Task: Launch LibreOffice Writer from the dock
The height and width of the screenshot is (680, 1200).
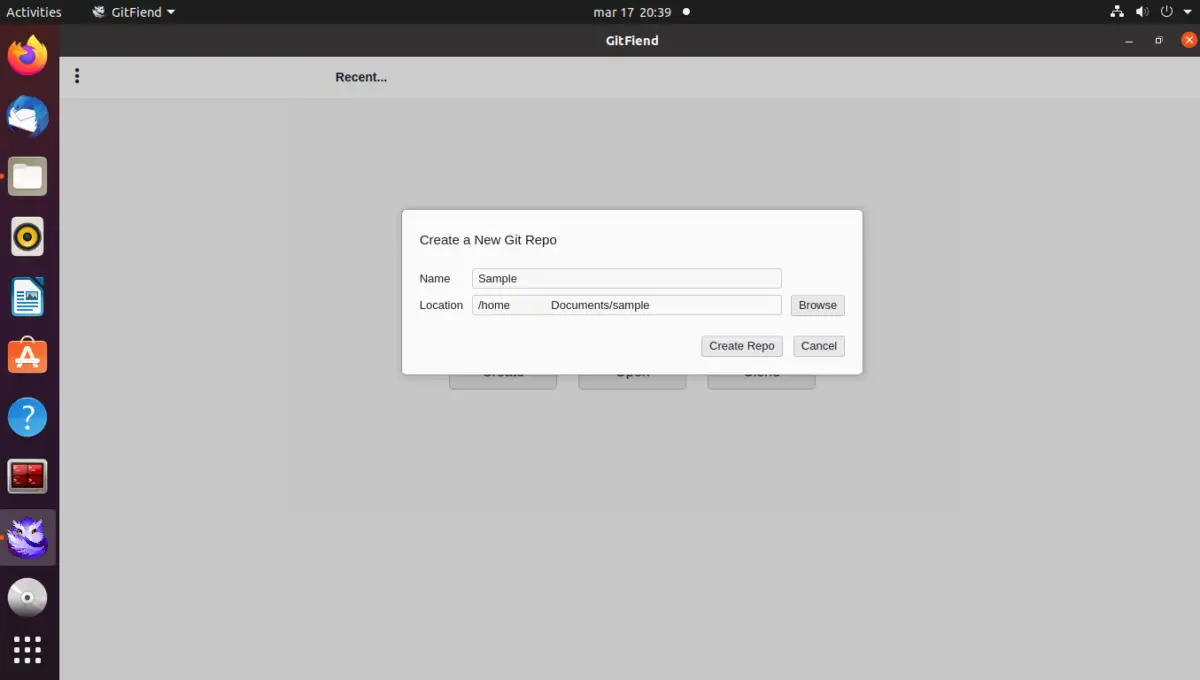Action: [28, 297]
